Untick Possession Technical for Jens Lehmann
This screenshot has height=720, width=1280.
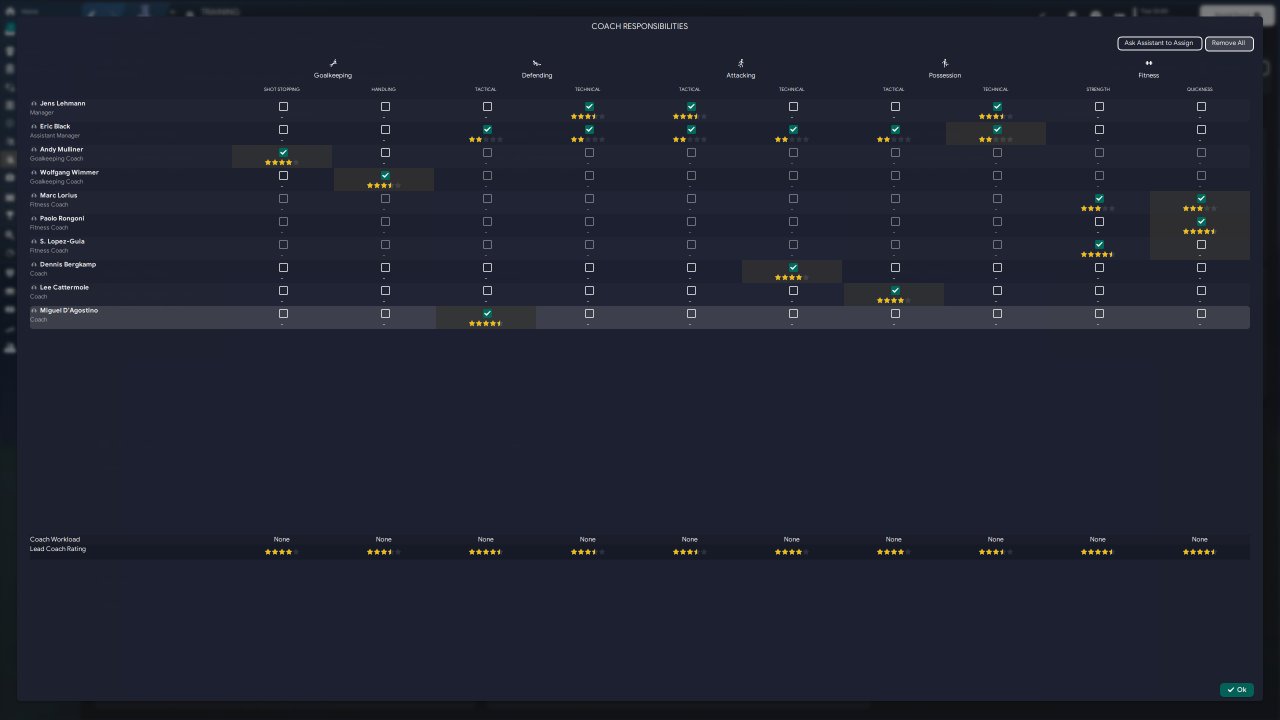(997, 106)
